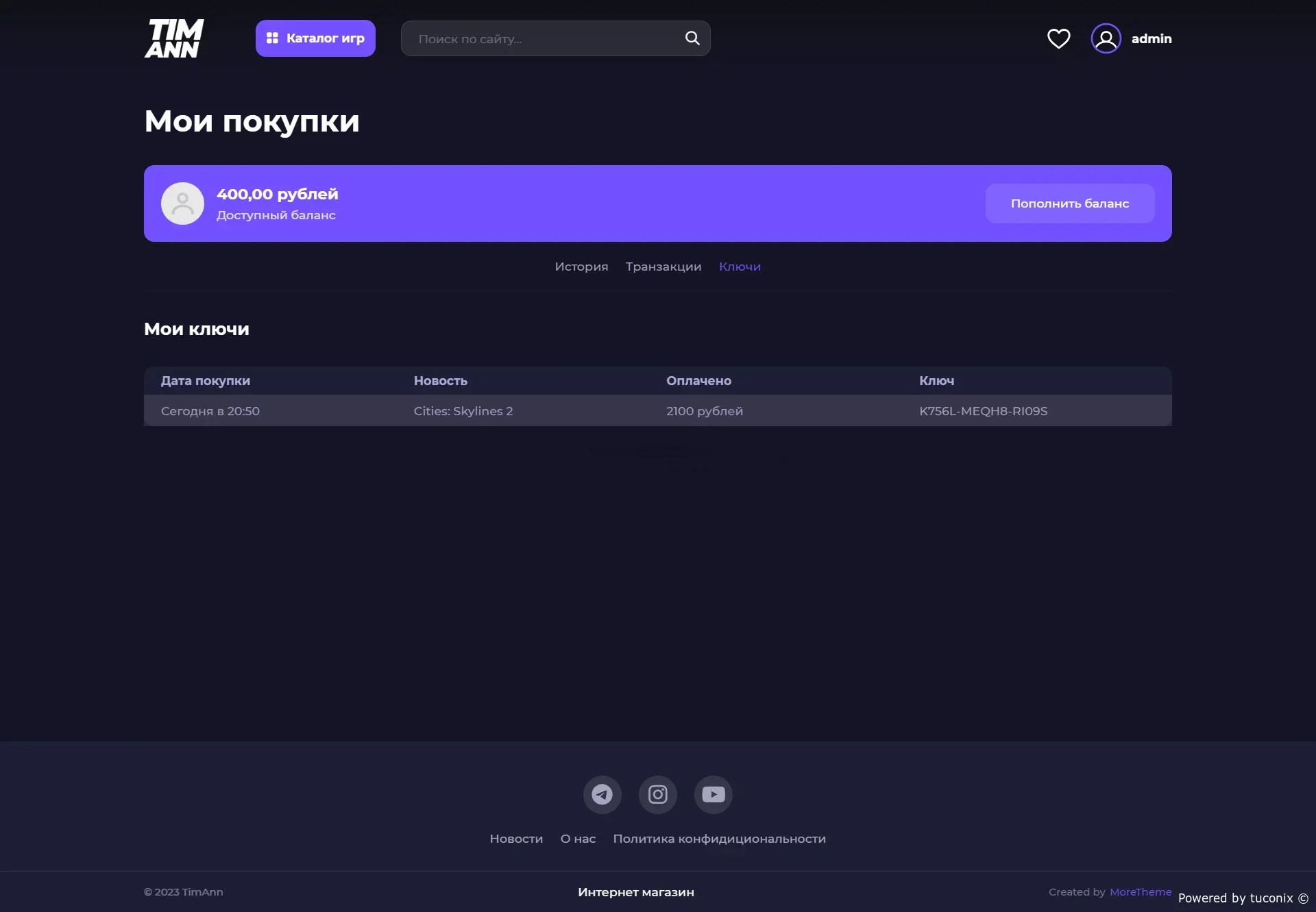This screenshot has width=1316, height=912.
Task: Open Новости footer link
Action: 516,839
